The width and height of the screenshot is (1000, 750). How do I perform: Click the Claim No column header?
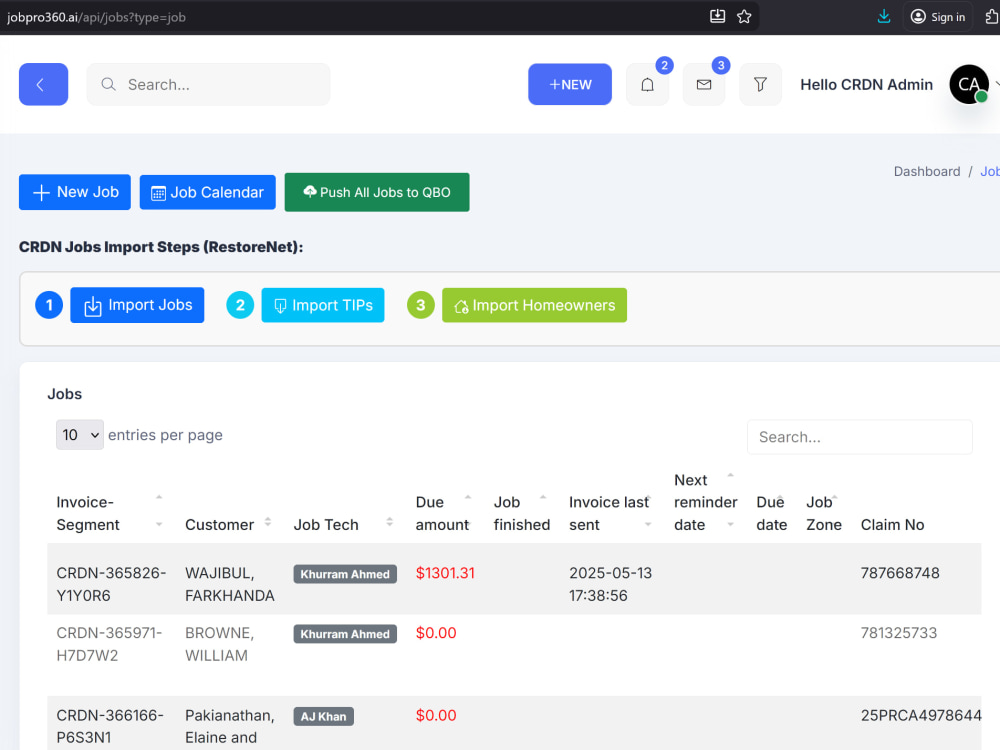[892, 524]
